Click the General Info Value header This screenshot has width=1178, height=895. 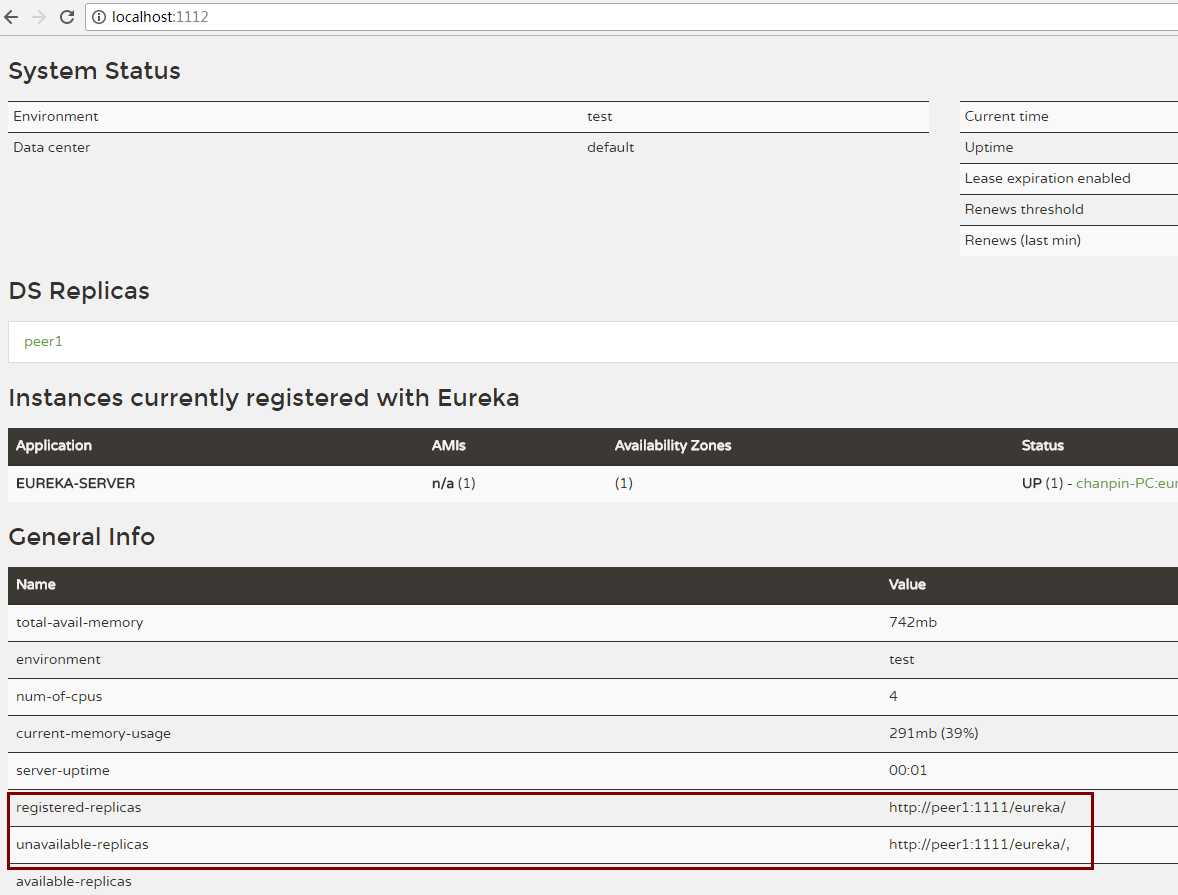pos(907,585)
